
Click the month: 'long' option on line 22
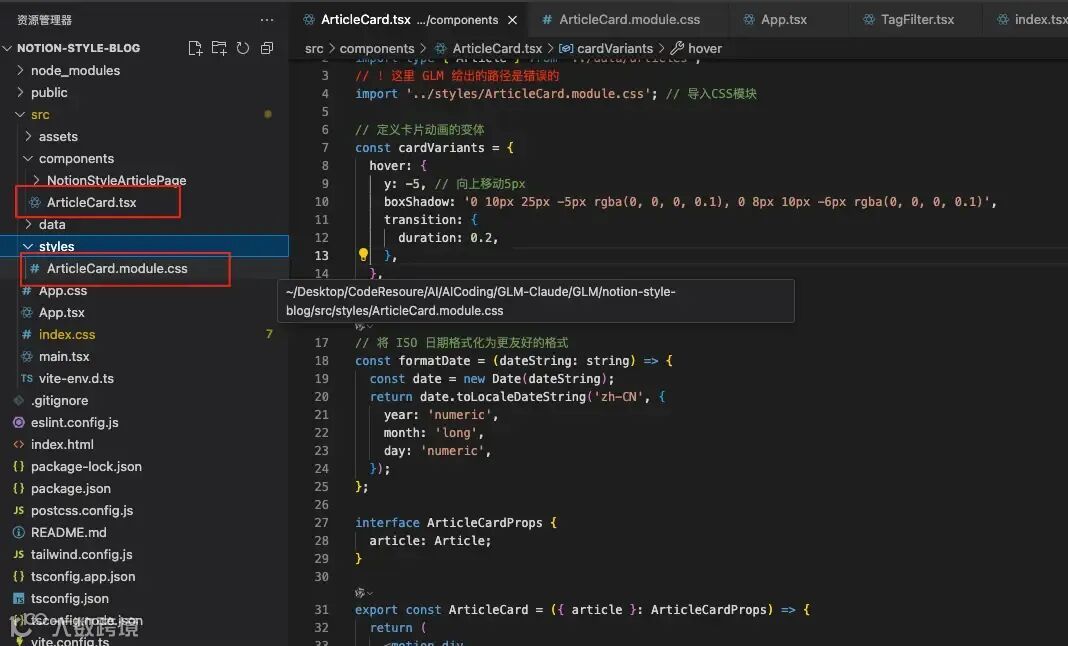tap(434, 433)
